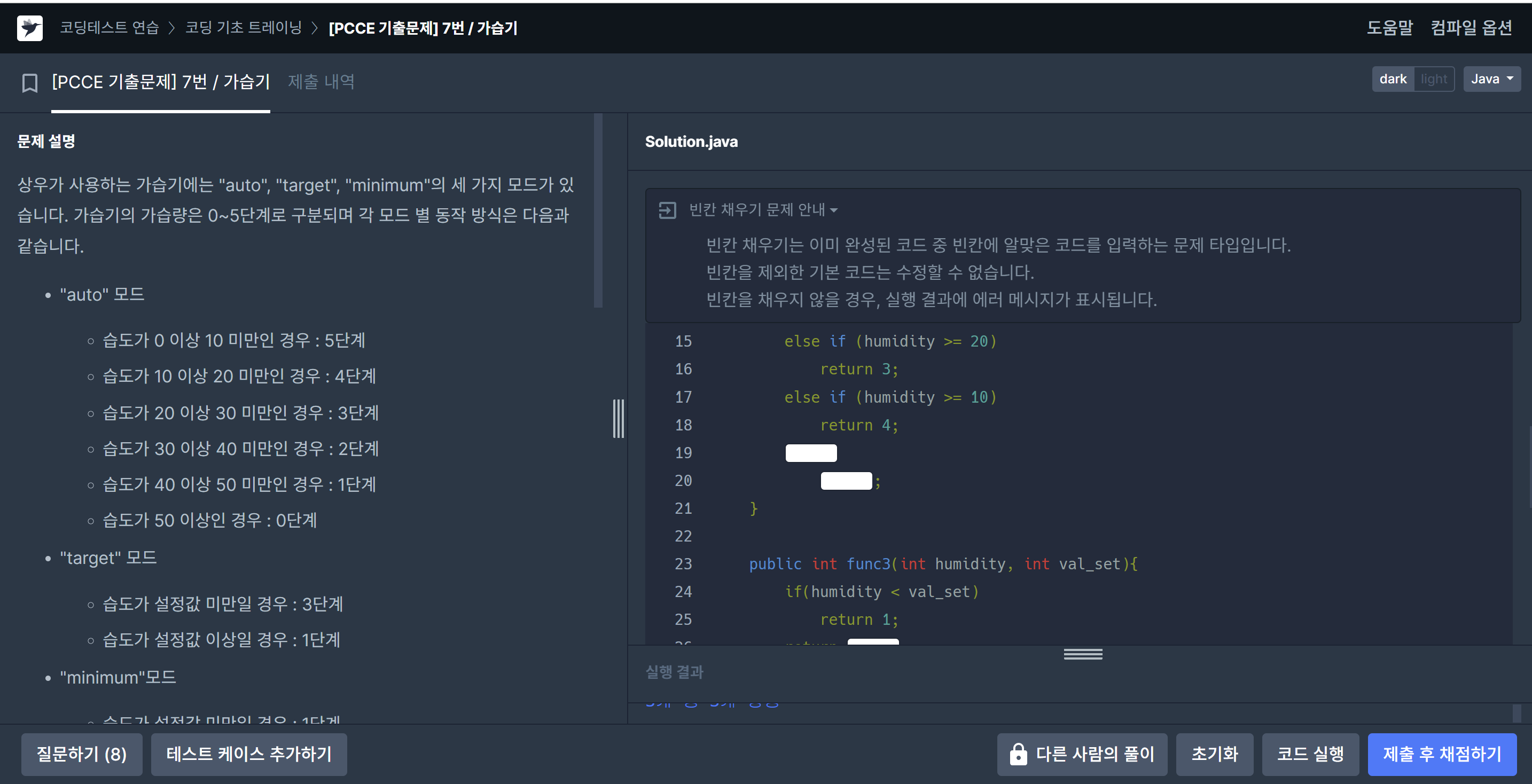The image size is (1532, 784).
Task: Click the vertical panel divider handle
Action: click(619, 419)
